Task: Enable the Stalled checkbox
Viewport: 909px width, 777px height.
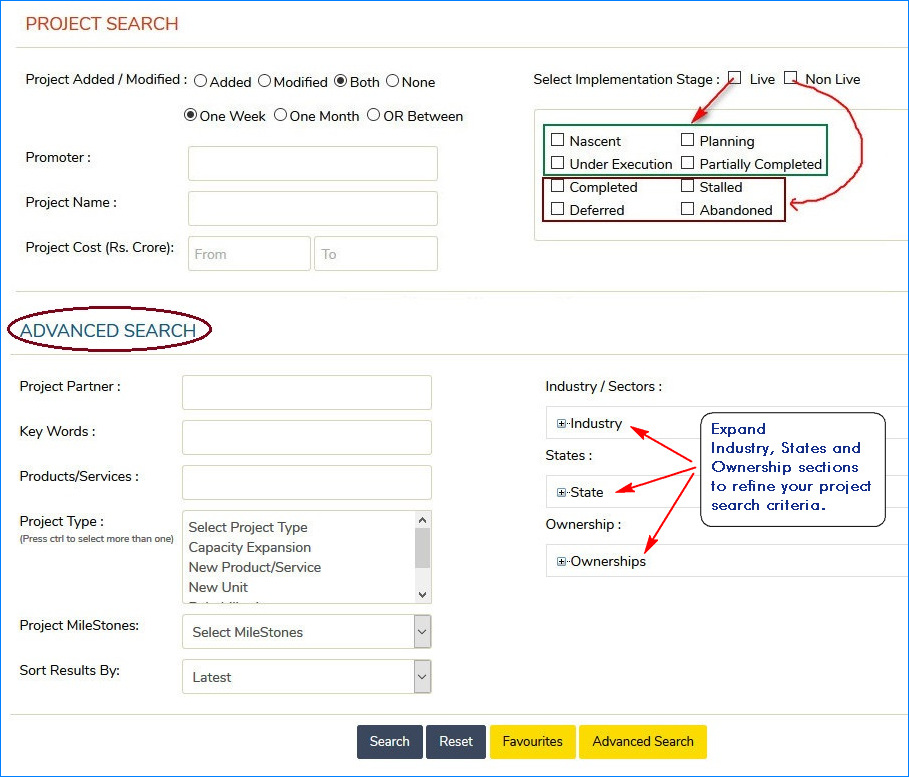Action: tap(688, 187)
